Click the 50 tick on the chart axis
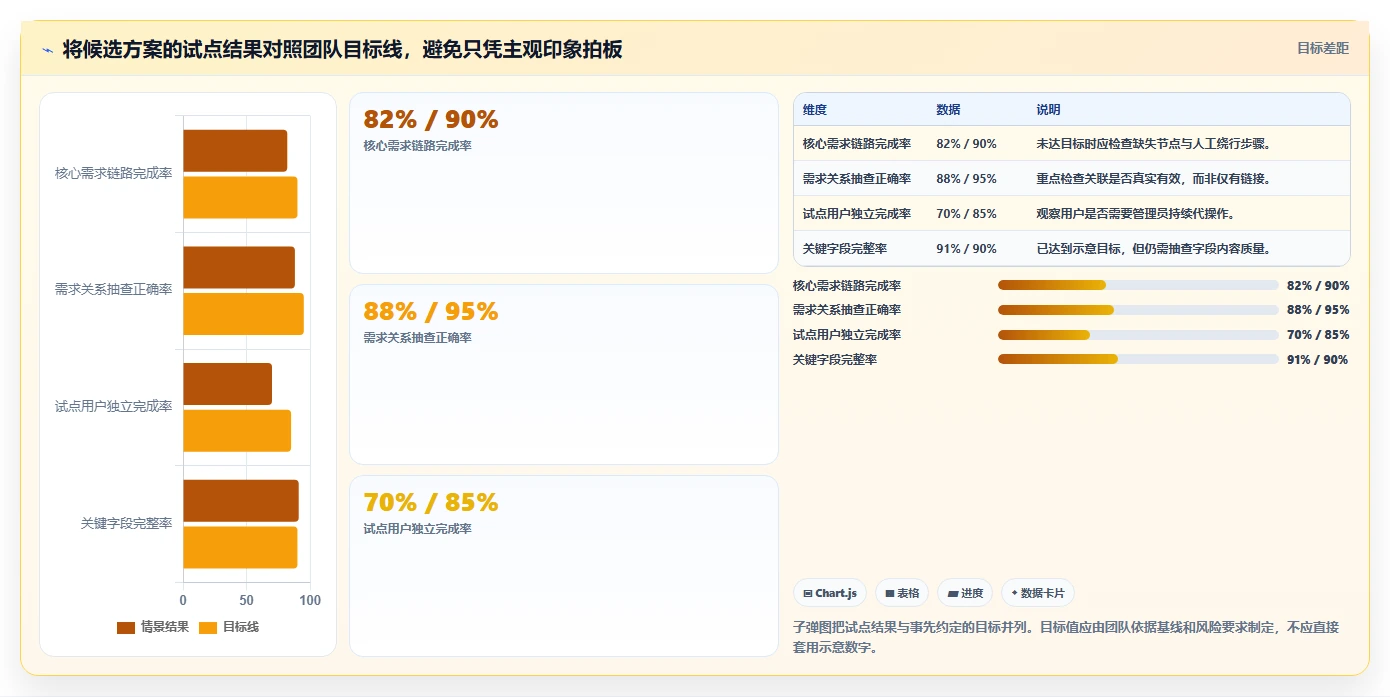 coord(246,600)
